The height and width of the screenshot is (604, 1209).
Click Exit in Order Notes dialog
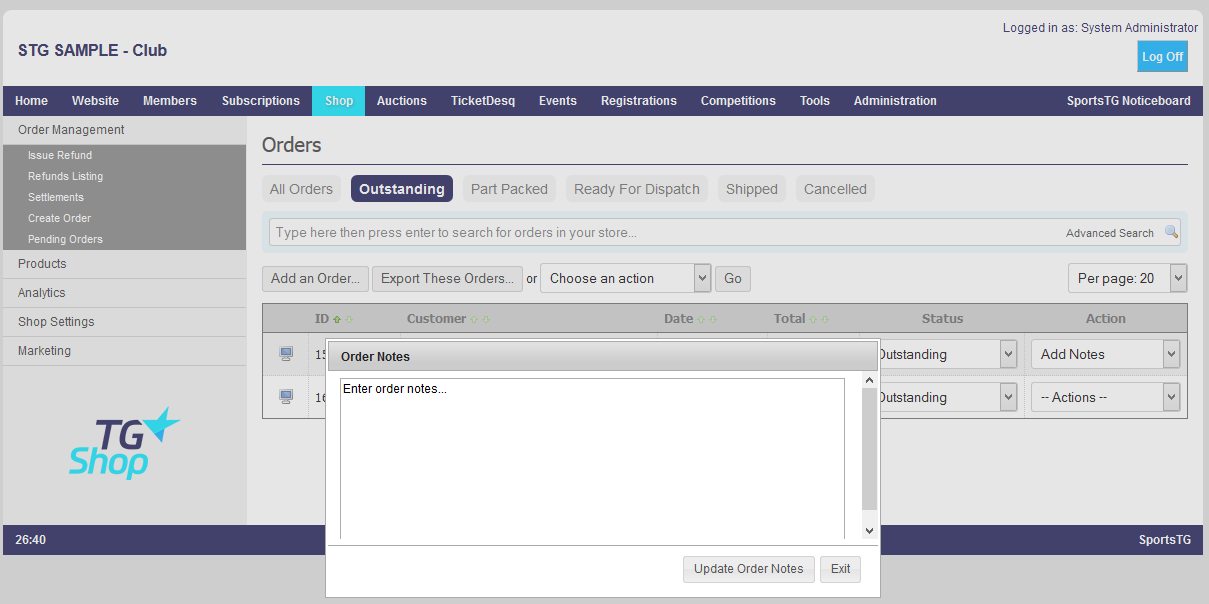click(840, 569)
